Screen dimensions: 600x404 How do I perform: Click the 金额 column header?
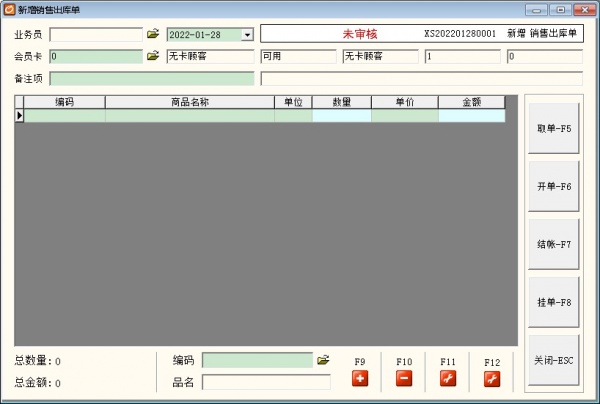coord(471,102)
